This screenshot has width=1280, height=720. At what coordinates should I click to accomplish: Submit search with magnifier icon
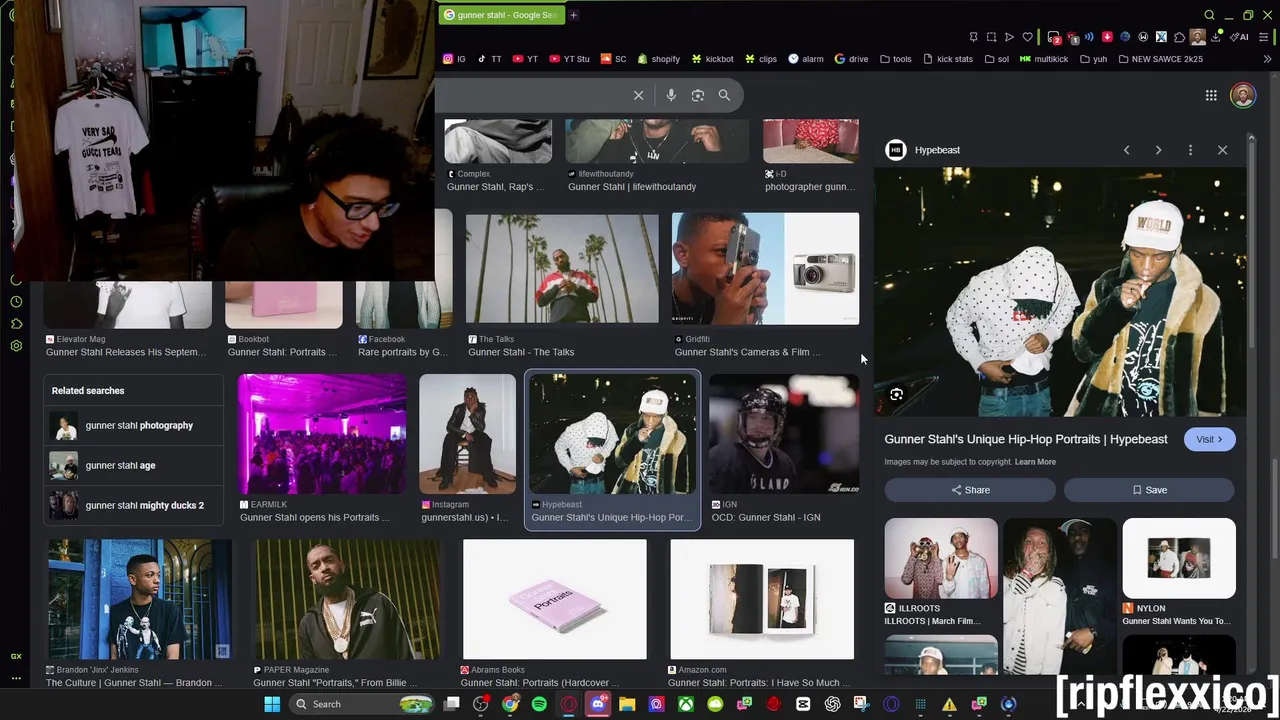724,95
